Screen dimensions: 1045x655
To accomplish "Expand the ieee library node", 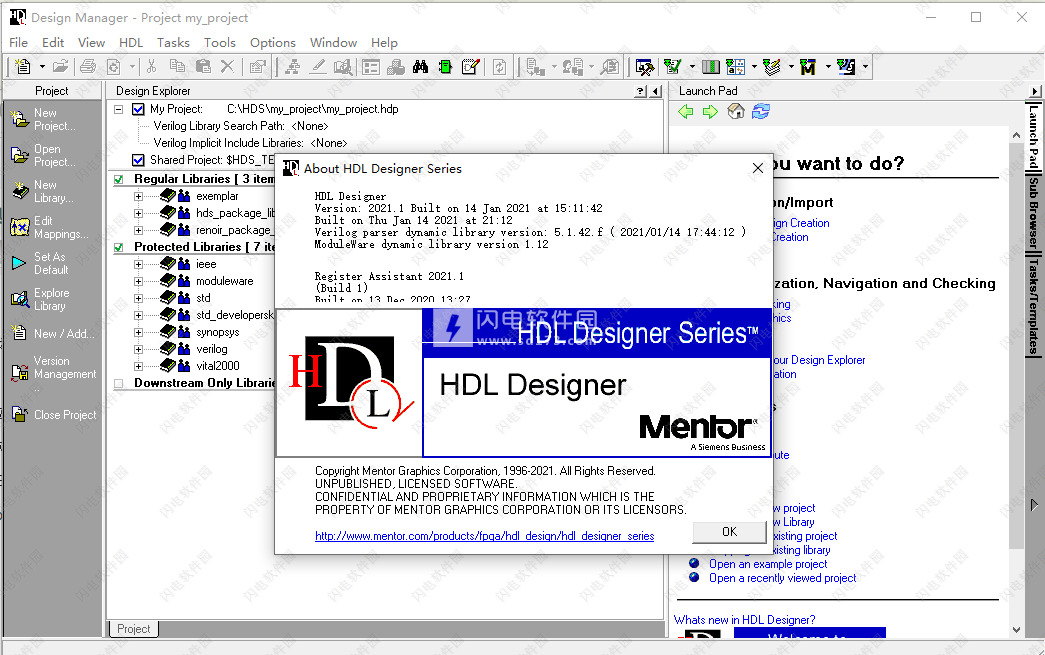I will point(138,265).
